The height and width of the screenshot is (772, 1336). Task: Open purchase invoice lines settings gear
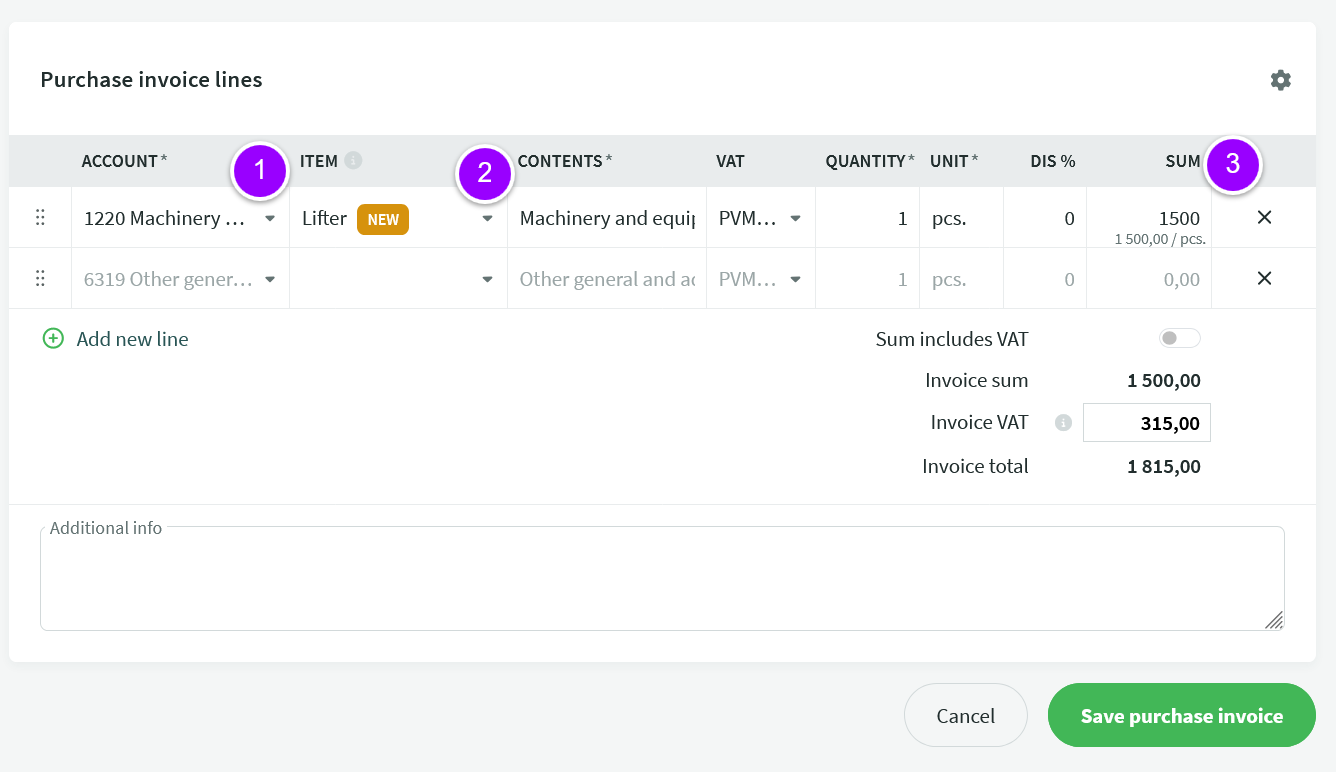point(1280,80)
